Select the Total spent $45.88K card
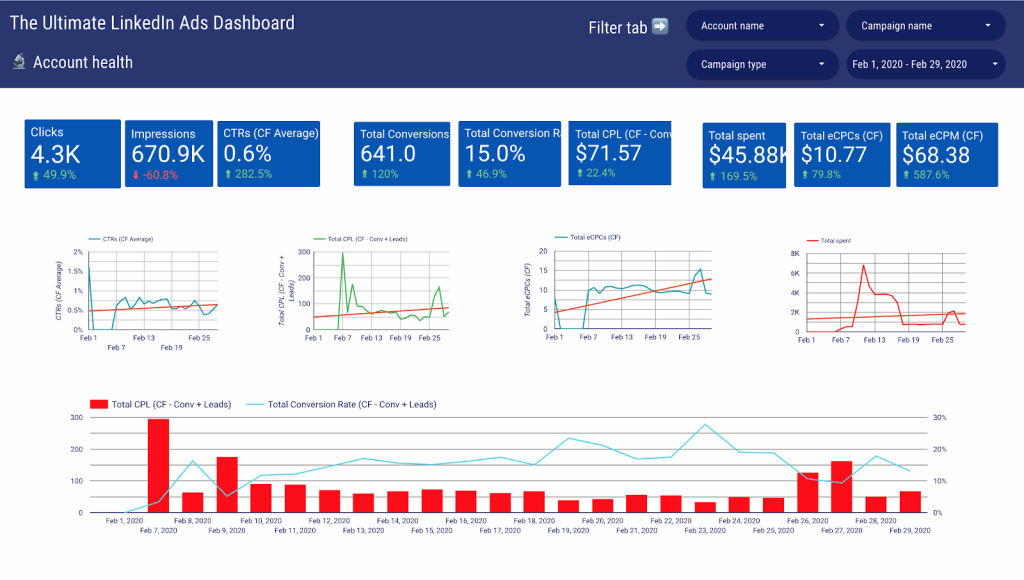 pos(744,155)
